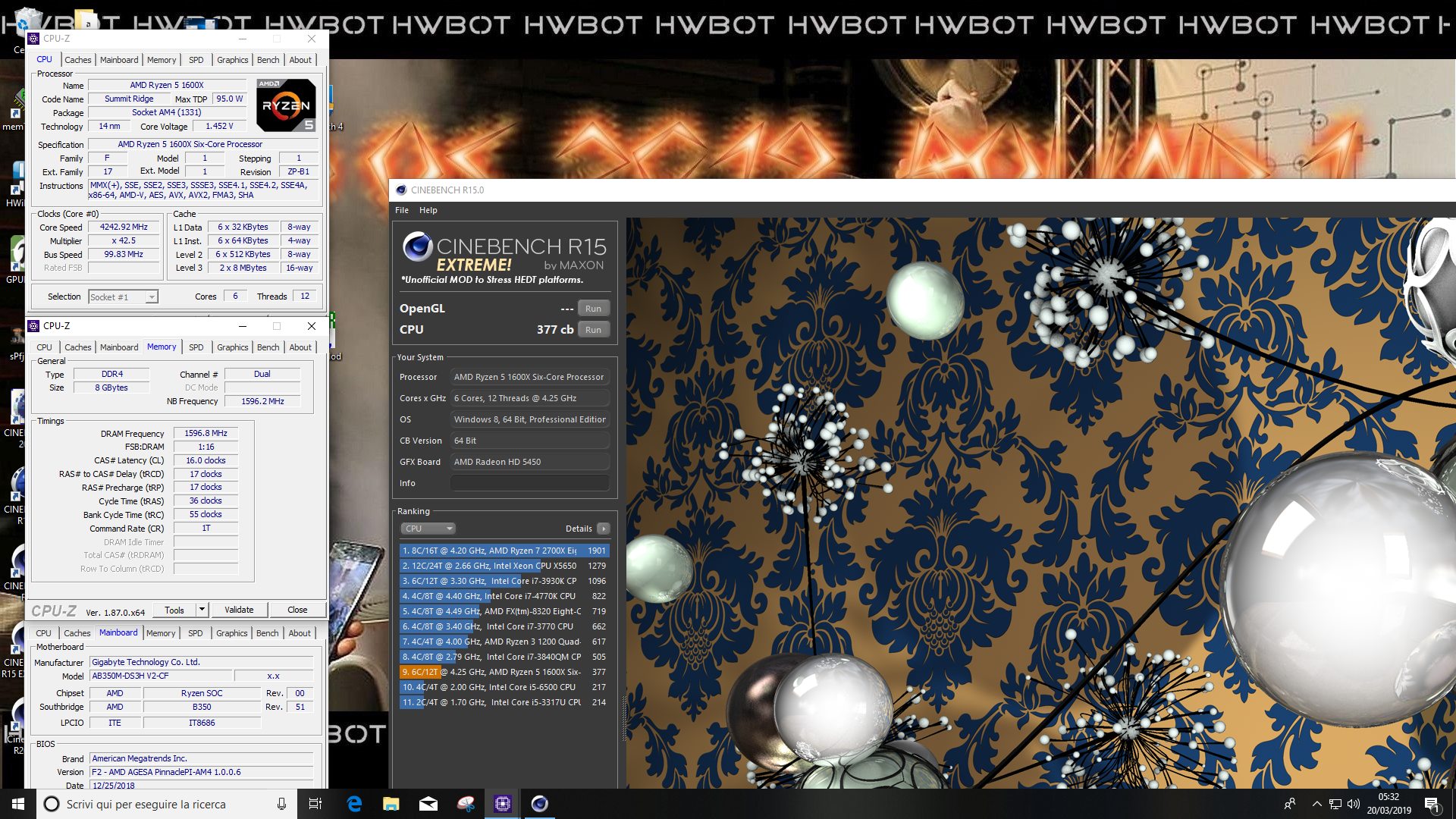The width and height of the screenshot is (1456, 819).
Task: Open the Help menu in Cinebench
Action: click(x=428, y=211)
